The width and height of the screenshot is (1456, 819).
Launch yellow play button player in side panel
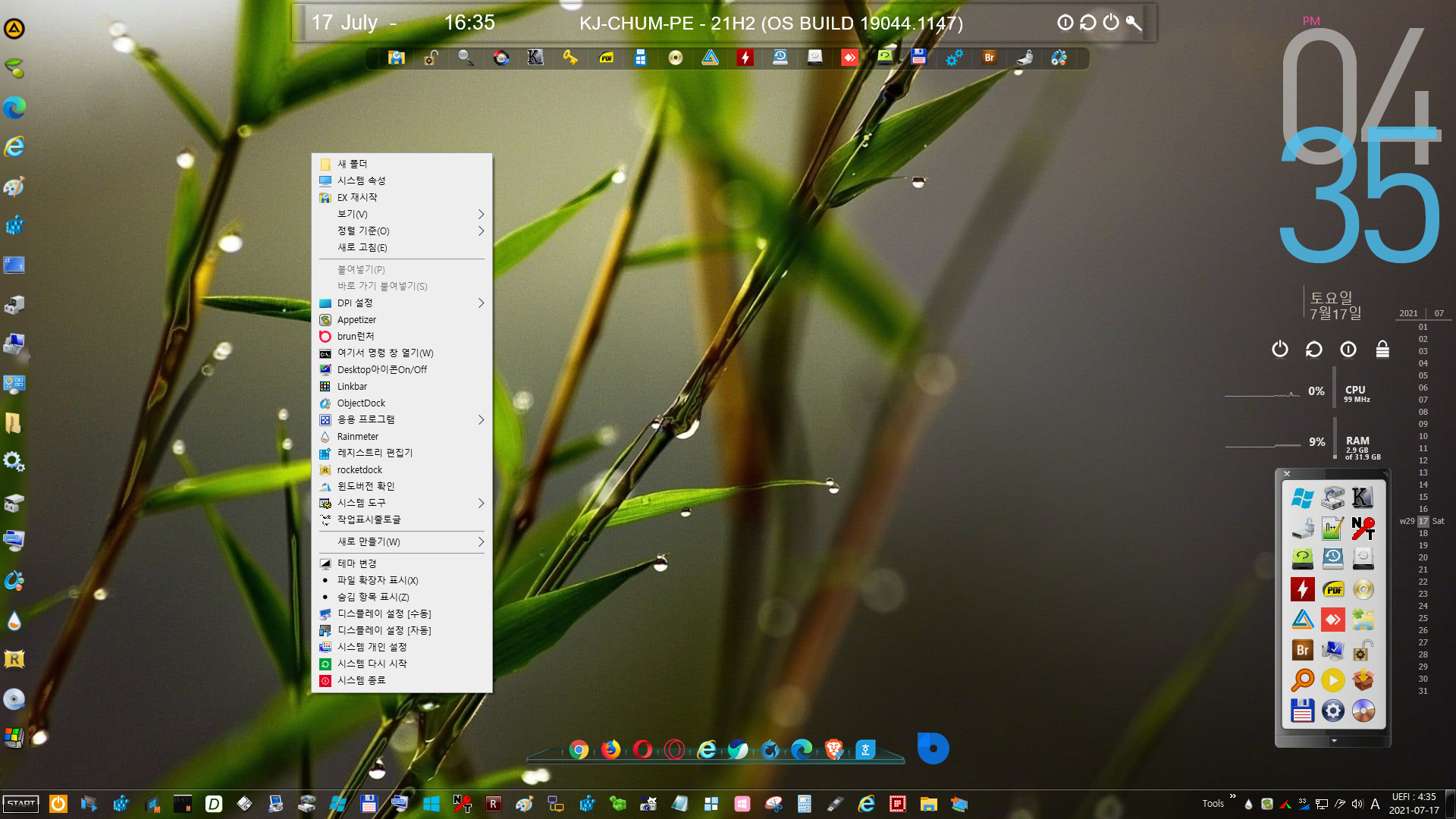point(1332,680)
